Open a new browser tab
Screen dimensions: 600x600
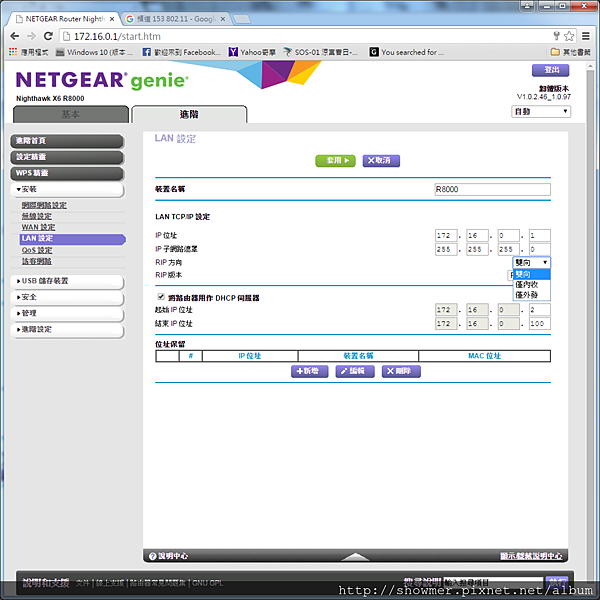click(x=242, y=19)
